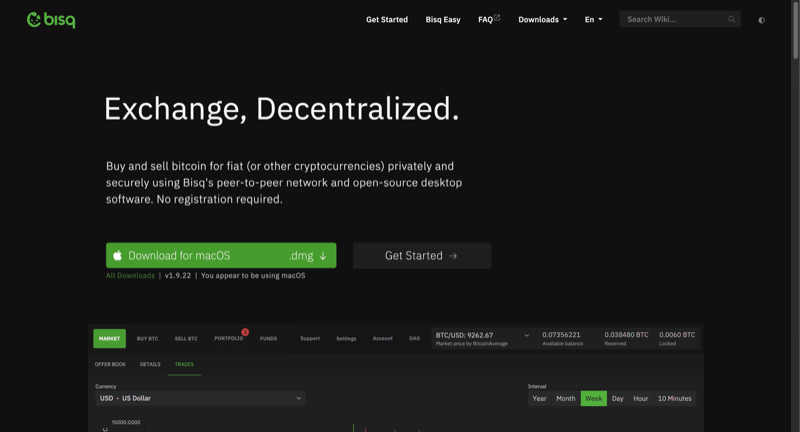Click the red notification badge on PORTFOLIO
Screen dimensions: 800x432
pos(245,332)
